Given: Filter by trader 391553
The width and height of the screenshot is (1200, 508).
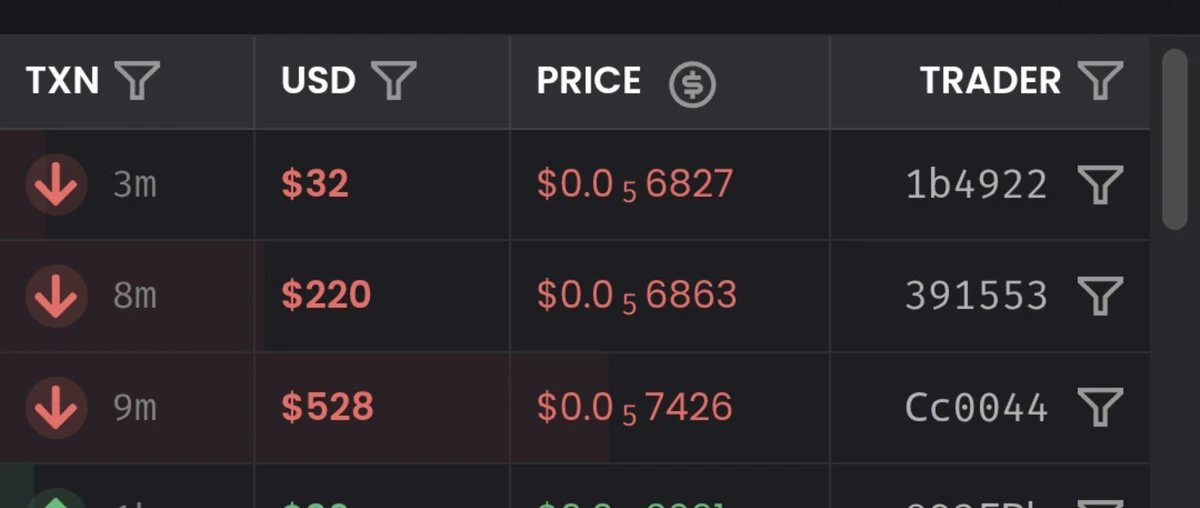Looking at the screenshot, I should 1100,296.
